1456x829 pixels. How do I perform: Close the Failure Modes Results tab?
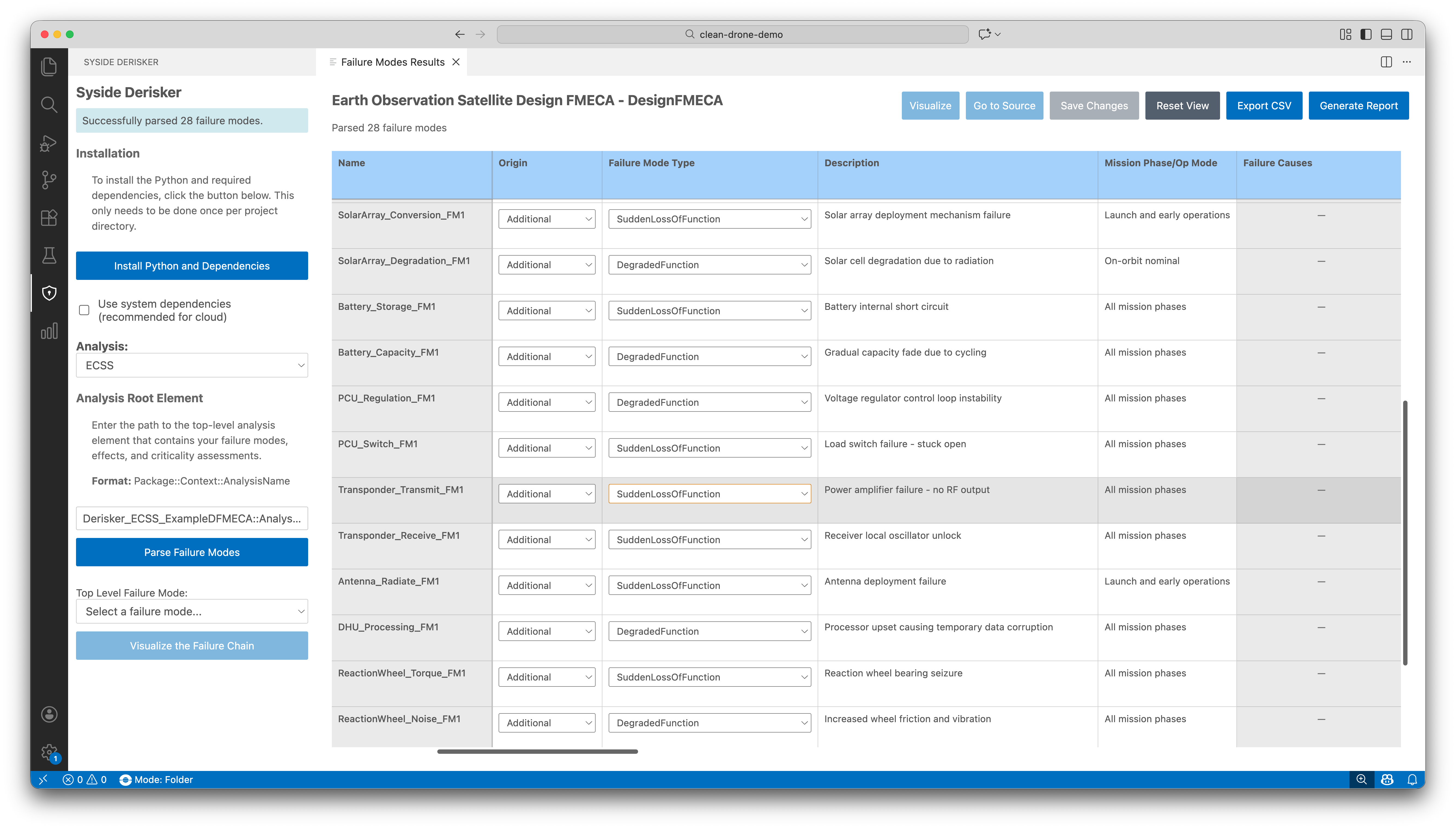456,62
